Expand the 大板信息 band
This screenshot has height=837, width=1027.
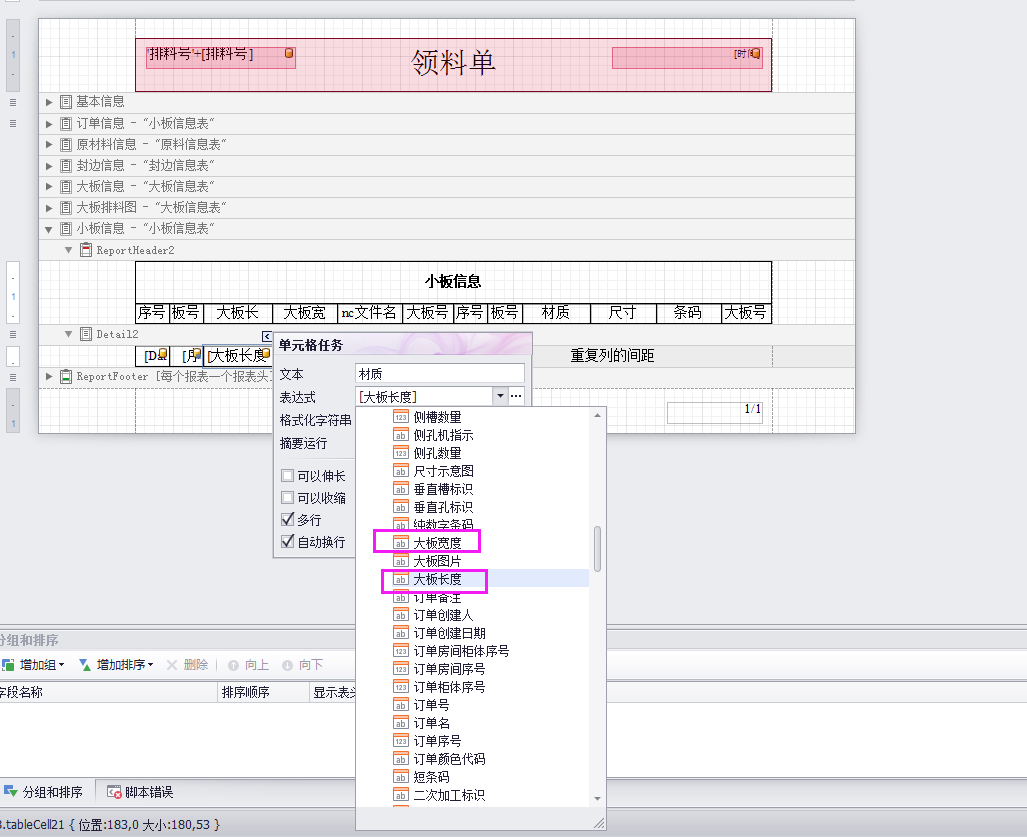49,187
